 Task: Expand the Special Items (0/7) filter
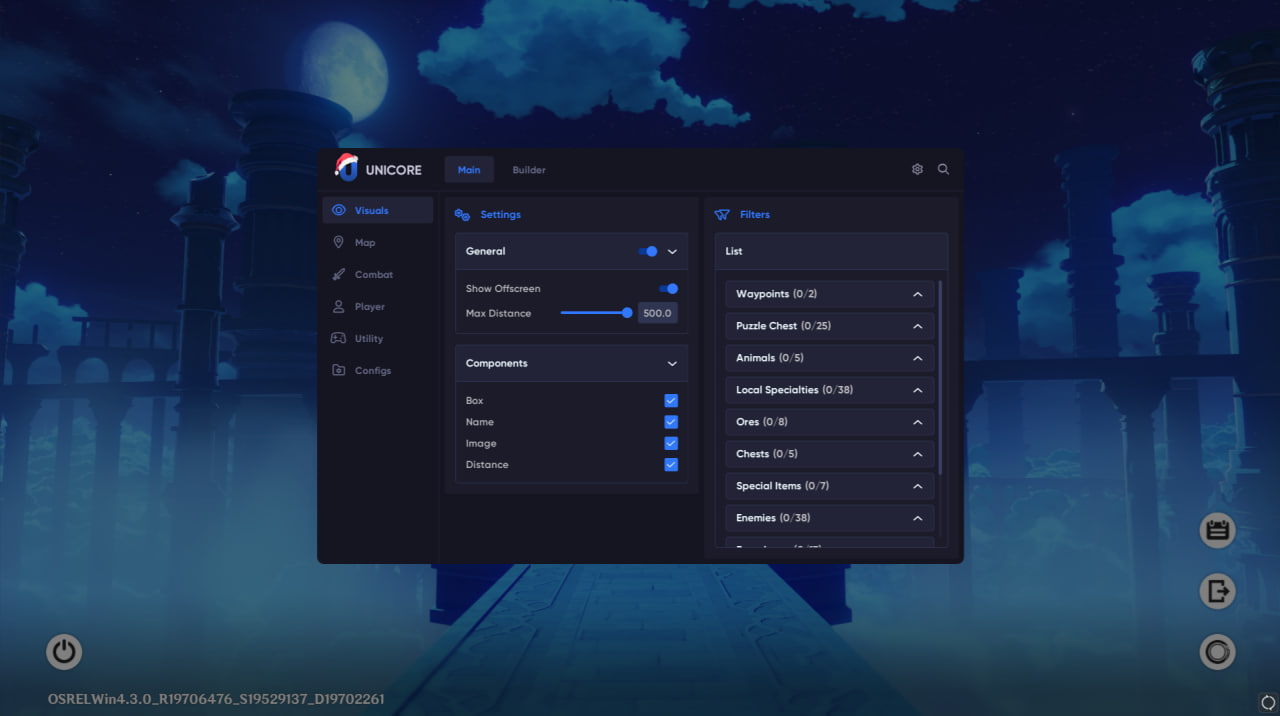coord(830,486)
